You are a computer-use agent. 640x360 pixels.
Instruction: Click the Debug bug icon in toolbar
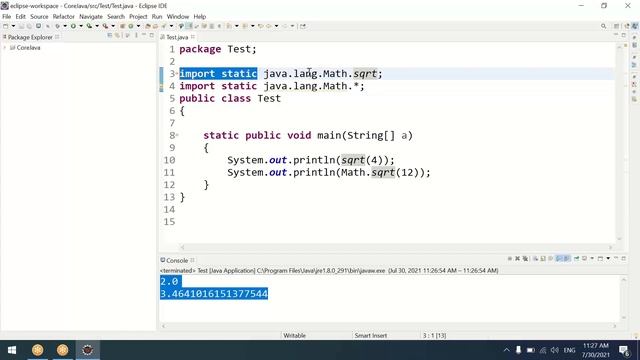pyautogui.click(x=57, y=26)
